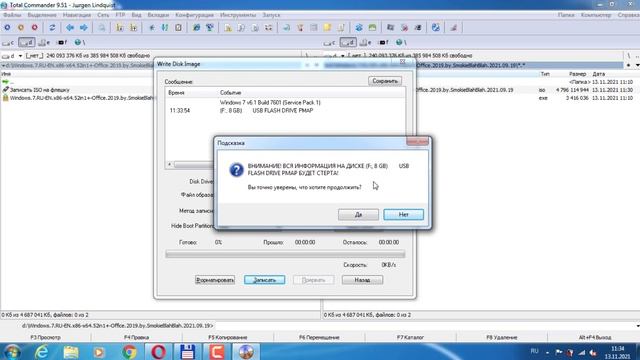Click the refresh arrows toolbar icon
This screenshot has width=640, height=360.
pos(52,27)
